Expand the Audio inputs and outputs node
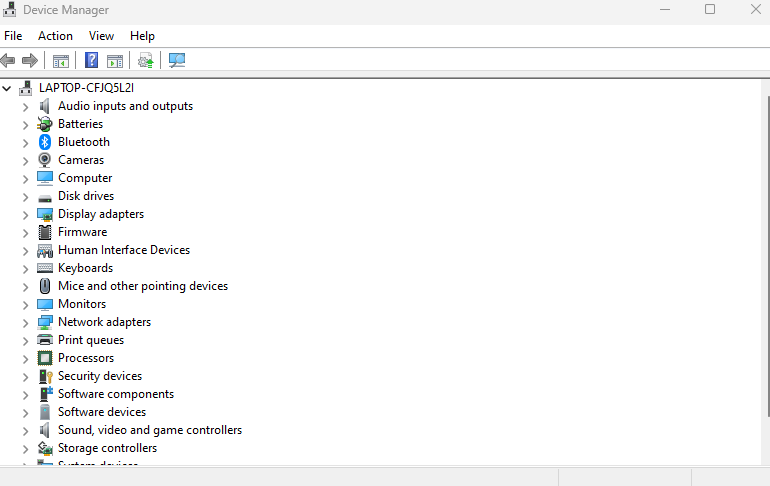Viewport: 770px width, 486px height. [26, 107]
